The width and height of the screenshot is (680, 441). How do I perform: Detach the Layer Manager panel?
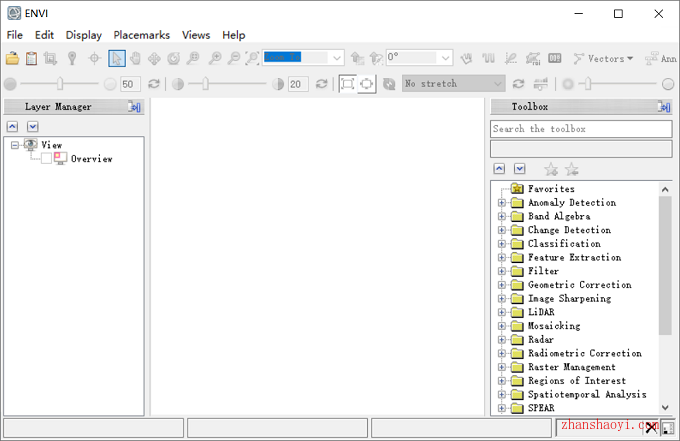[x=134, y=107]
